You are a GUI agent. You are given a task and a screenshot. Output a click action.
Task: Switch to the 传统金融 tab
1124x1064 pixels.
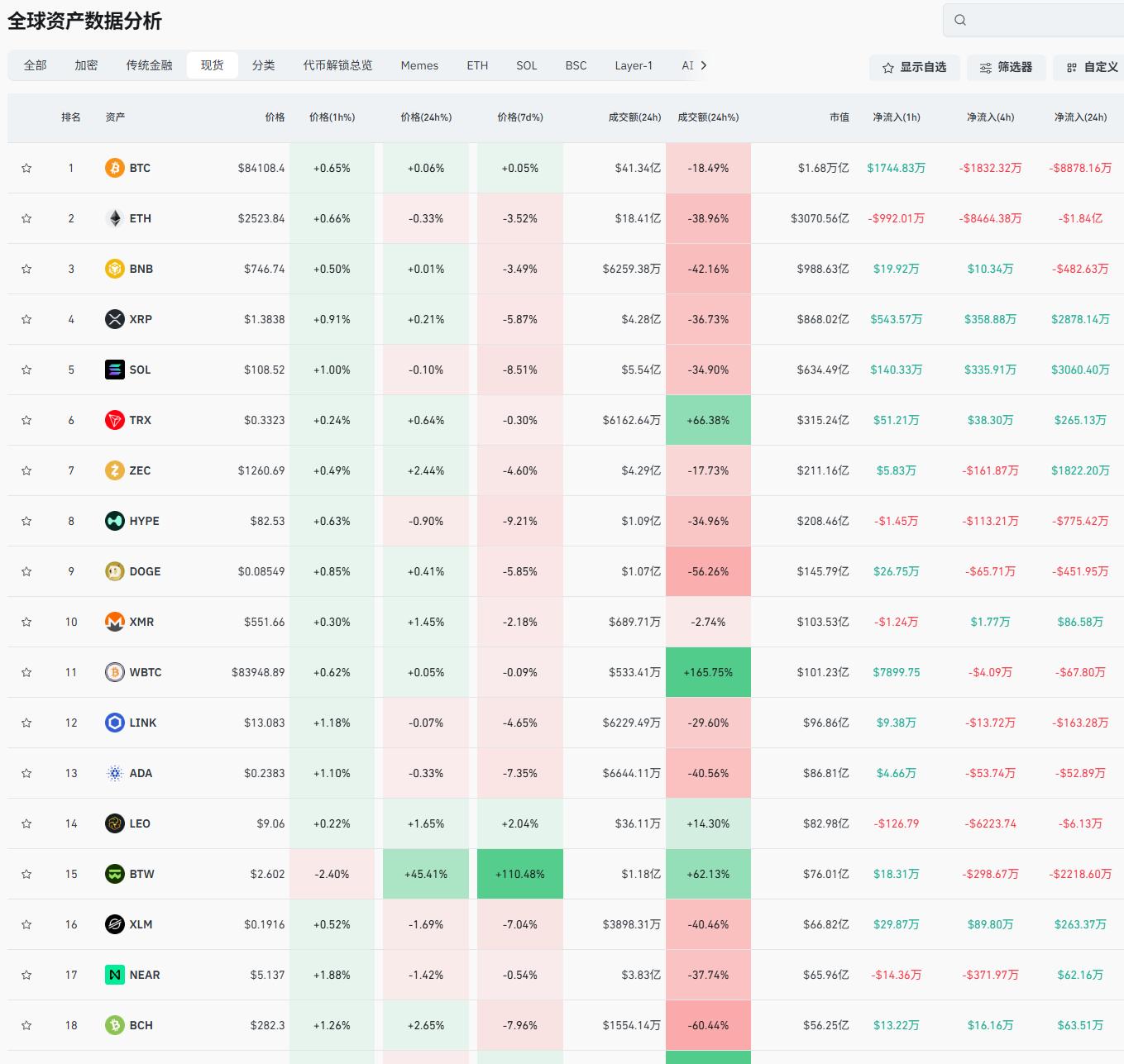(x=150, y=65)
